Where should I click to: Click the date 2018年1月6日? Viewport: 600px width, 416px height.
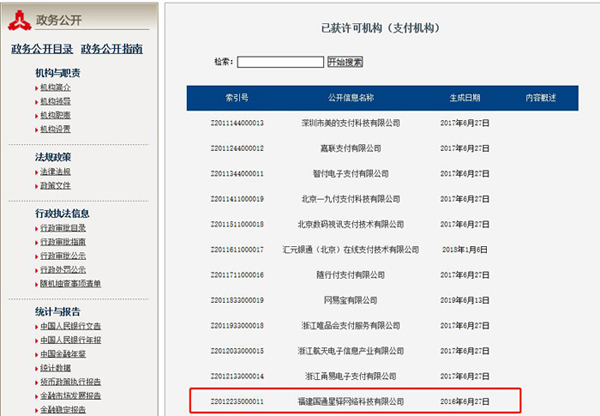coord(465,250)
